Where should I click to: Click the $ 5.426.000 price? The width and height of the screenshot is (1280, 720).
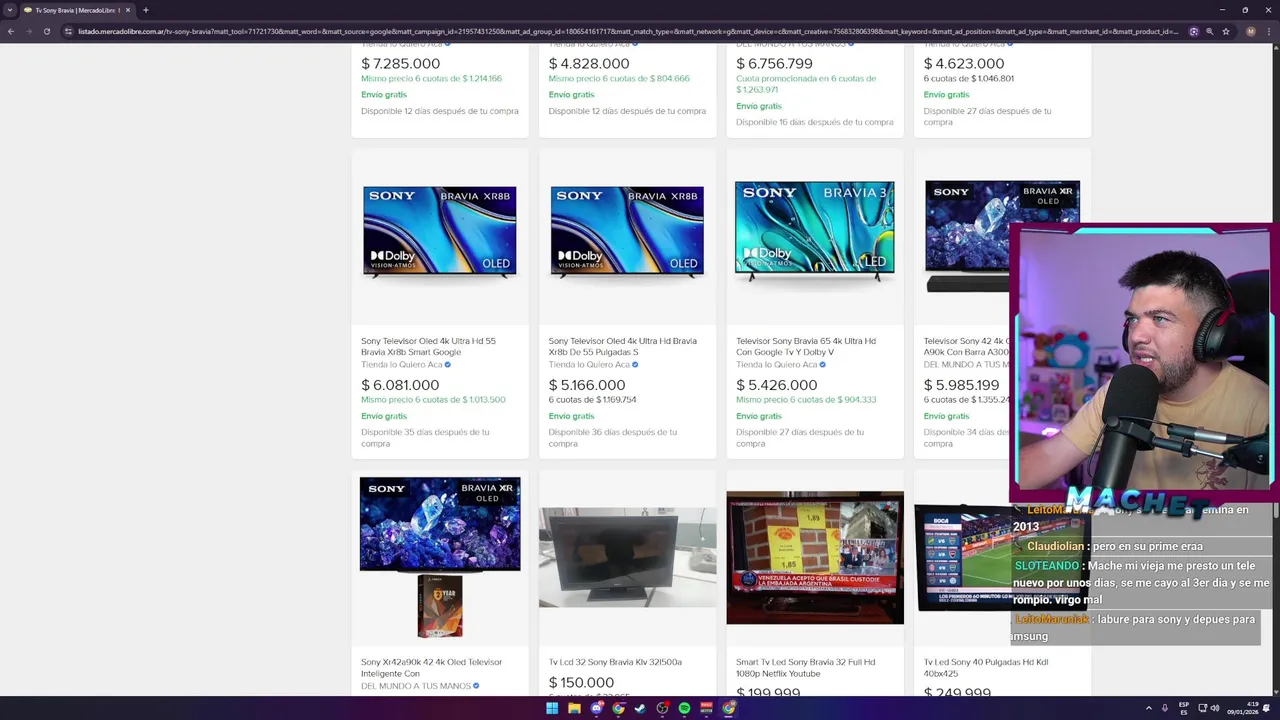(x=776, y=385)
